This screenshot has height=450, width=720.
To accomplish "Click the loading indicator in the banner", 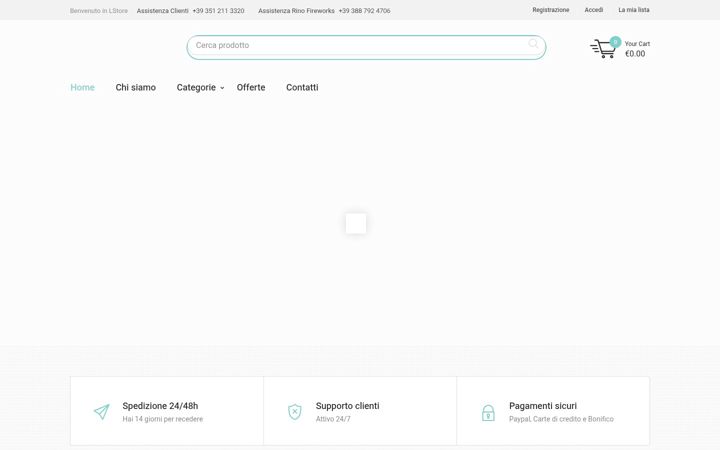I will tap(356, 224).
